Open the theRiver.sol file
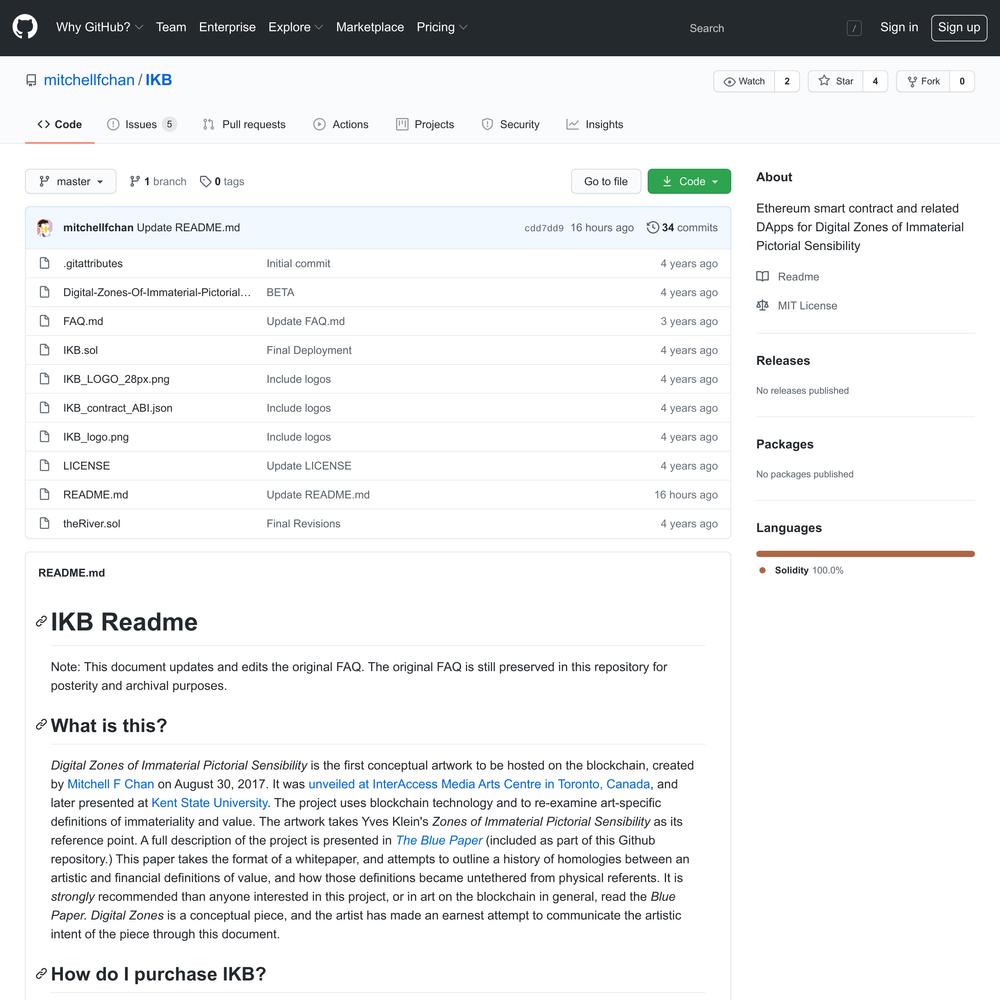Viewport: 1000px width, 1000px height. coord(91,524)
